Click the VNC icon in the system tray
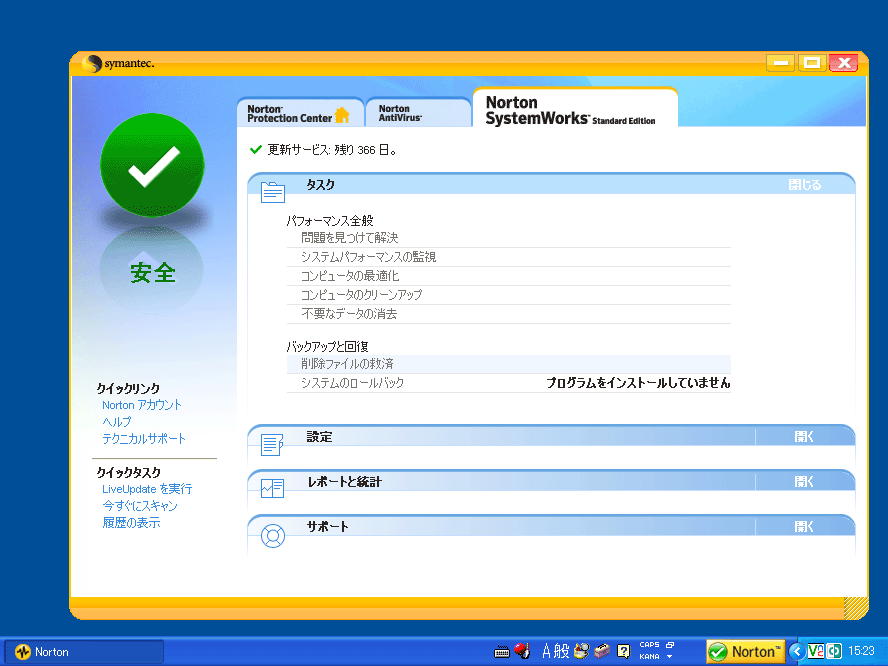 pos(816,651)
